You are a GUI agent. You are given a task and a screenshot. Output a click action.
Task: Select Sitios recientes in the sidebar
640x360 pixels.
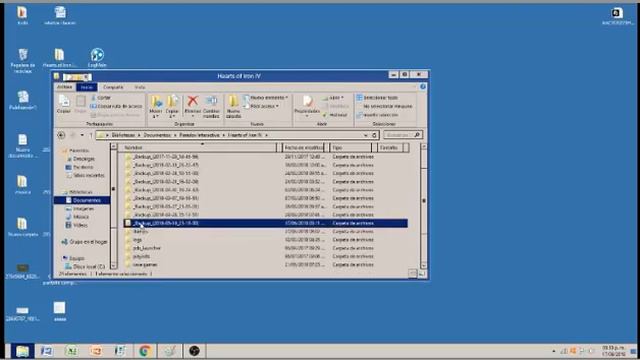coord(88,175)
